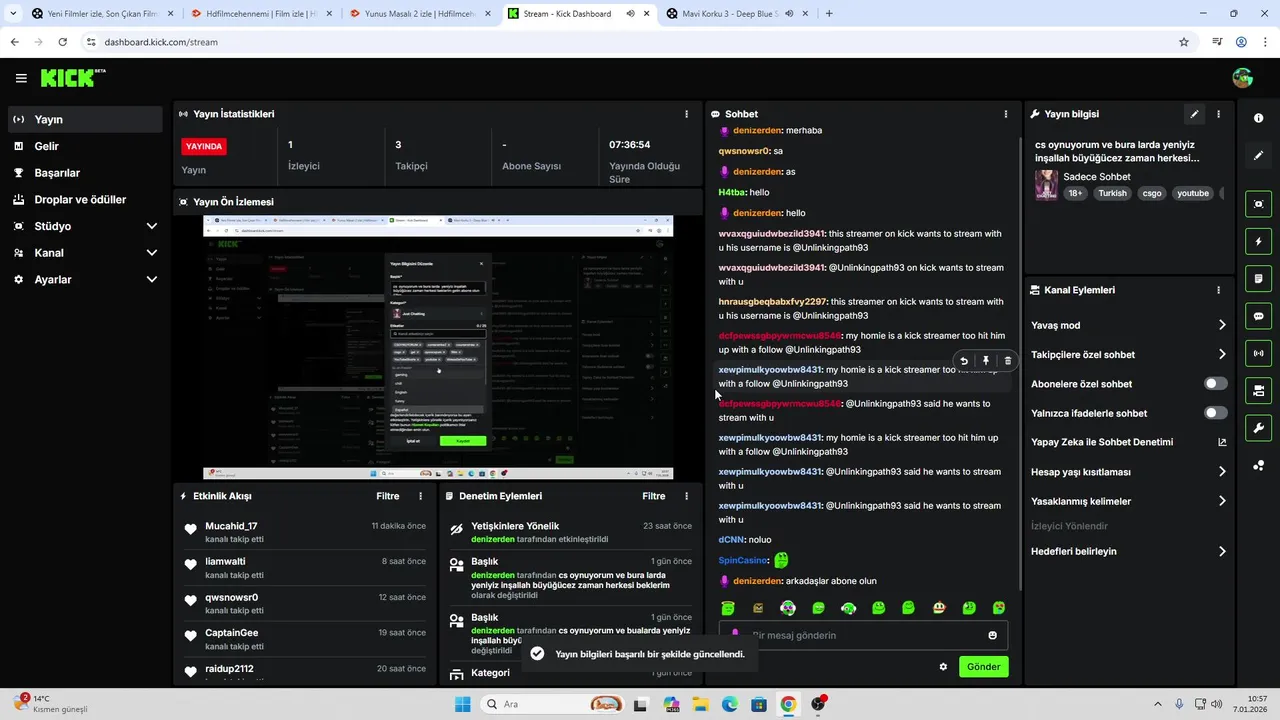Toggle the lightning activity icon in right sidebar
Viewport: 1280px width, 720px height.
(x=1258, y=241)
